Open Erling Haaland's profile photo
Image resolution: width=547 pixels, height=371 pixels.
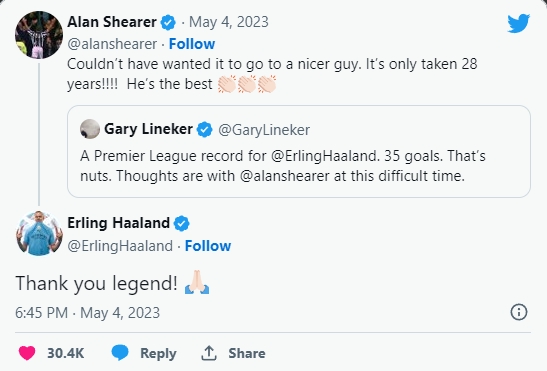pos(39,233)
